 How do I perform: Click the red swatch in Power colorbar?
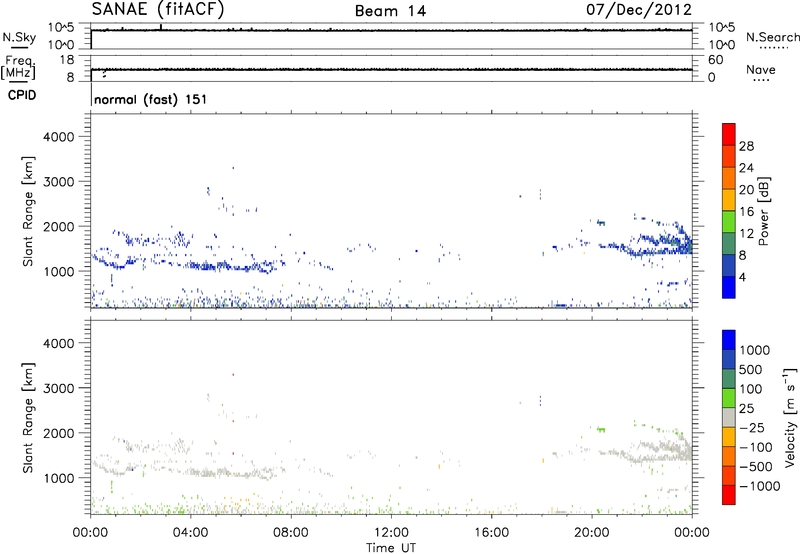click(x=729, y=135)
